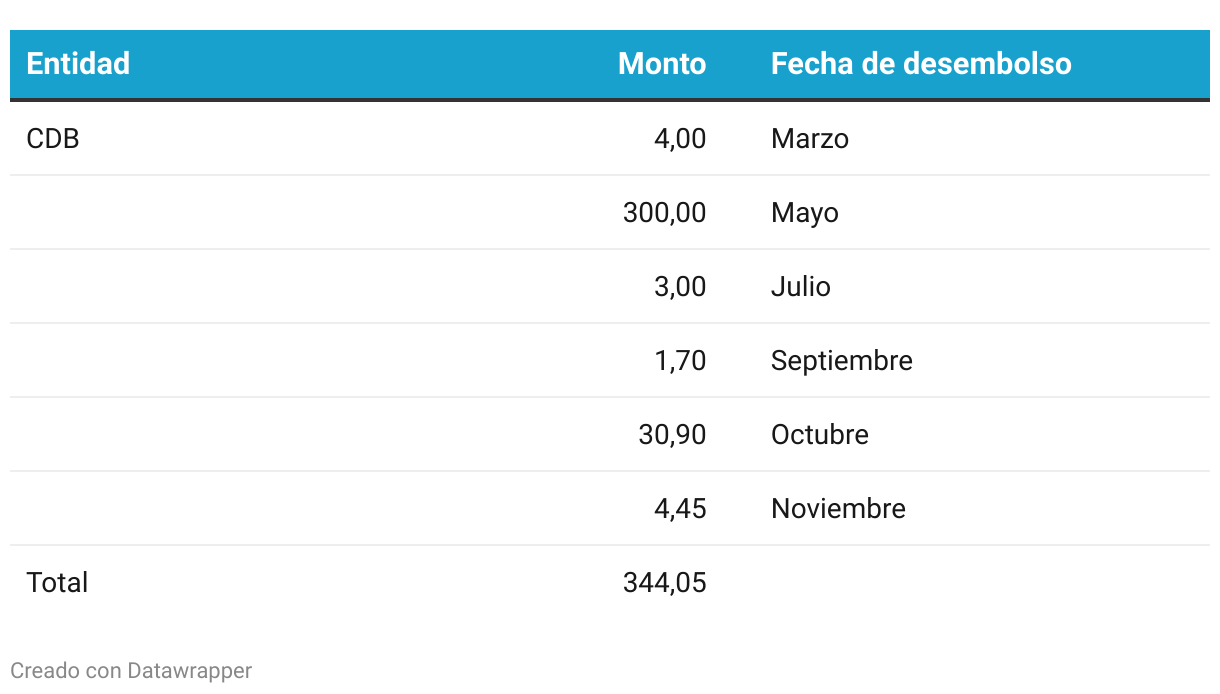Open the Creado con Datawrapper link

click(x=131, y=670)
